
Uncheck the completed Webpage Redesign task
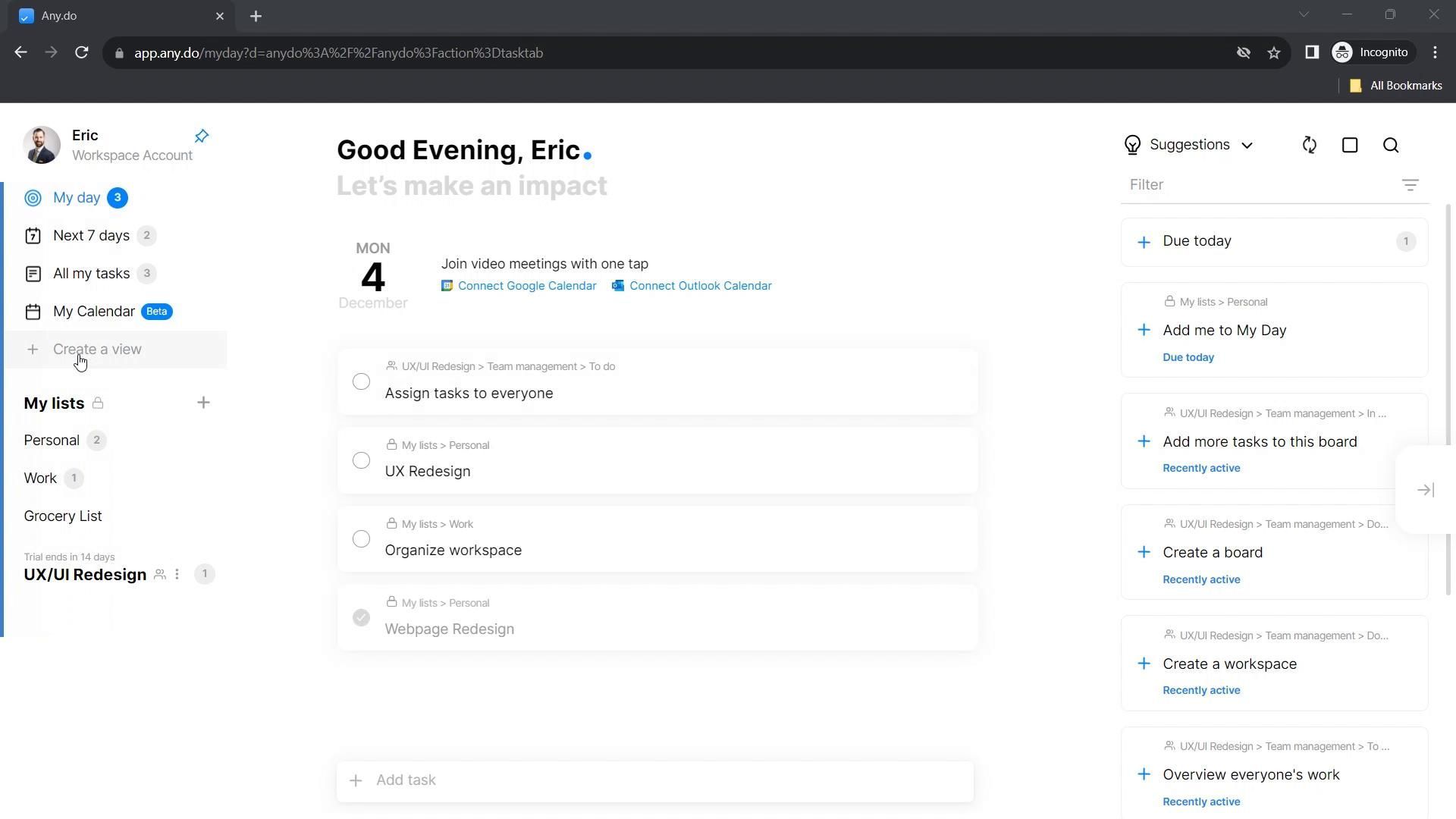361,617
